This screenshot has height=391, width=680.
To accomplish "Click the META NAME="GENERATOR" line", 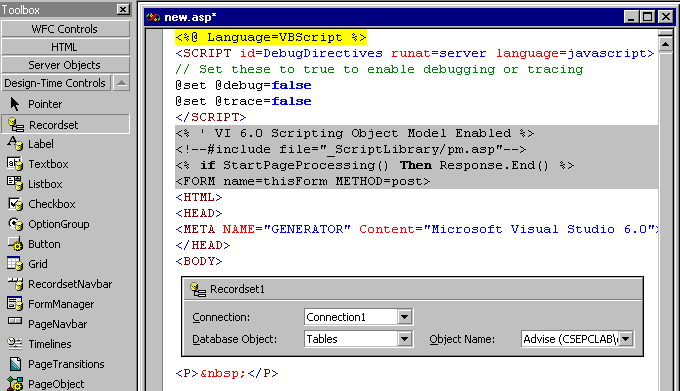I will click(417, 229).
